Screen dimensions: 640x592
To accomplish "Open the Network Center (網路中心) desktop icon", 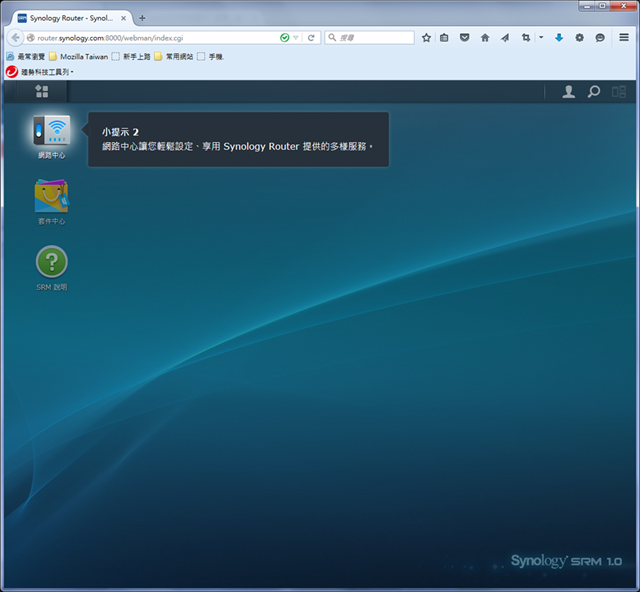I will [x=51, y=130].
